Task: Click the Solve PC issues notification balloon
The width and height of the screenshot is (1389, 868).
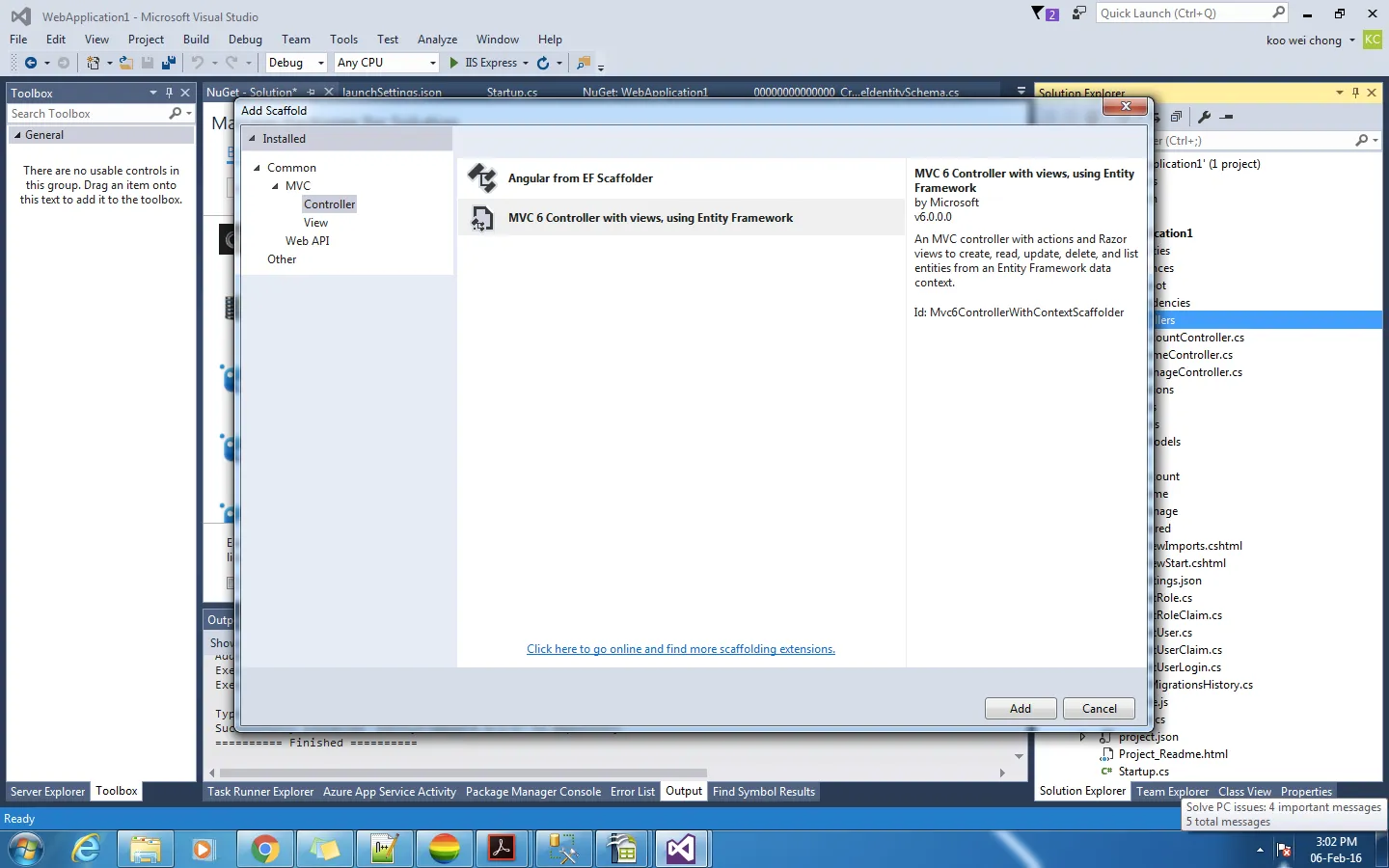Action: tap(1283, 814)
